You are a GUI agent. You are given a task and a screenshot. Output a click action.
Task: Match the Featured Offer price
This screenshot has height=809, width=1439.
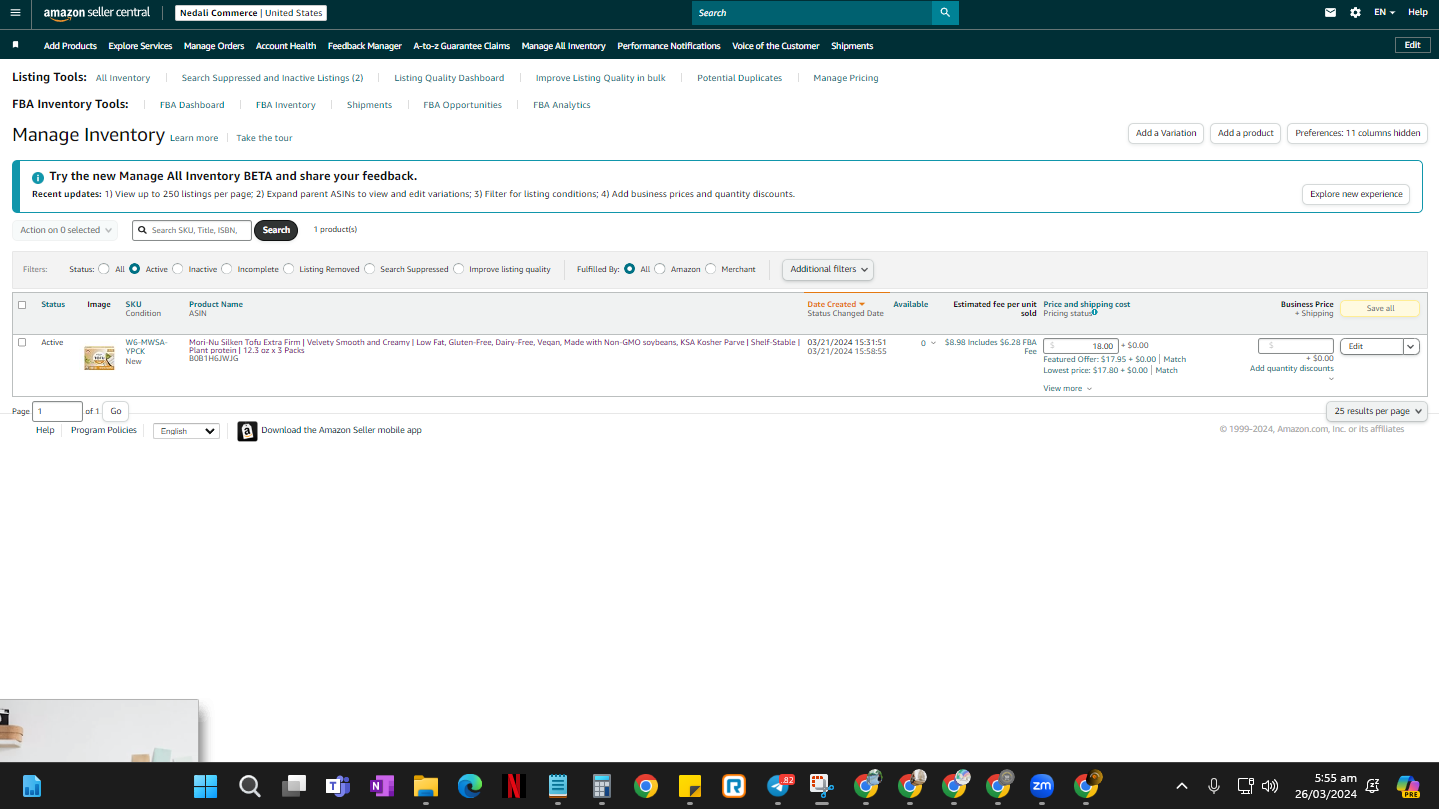(1174, 359)
